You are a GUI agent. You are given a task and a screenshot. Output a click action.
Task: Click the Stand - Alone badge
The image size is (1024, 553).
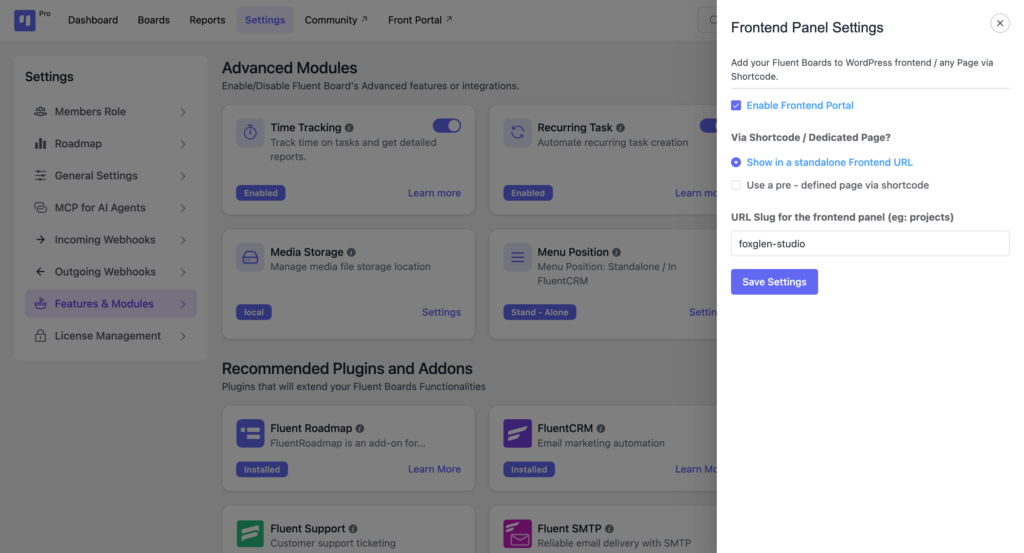[539, 312]
